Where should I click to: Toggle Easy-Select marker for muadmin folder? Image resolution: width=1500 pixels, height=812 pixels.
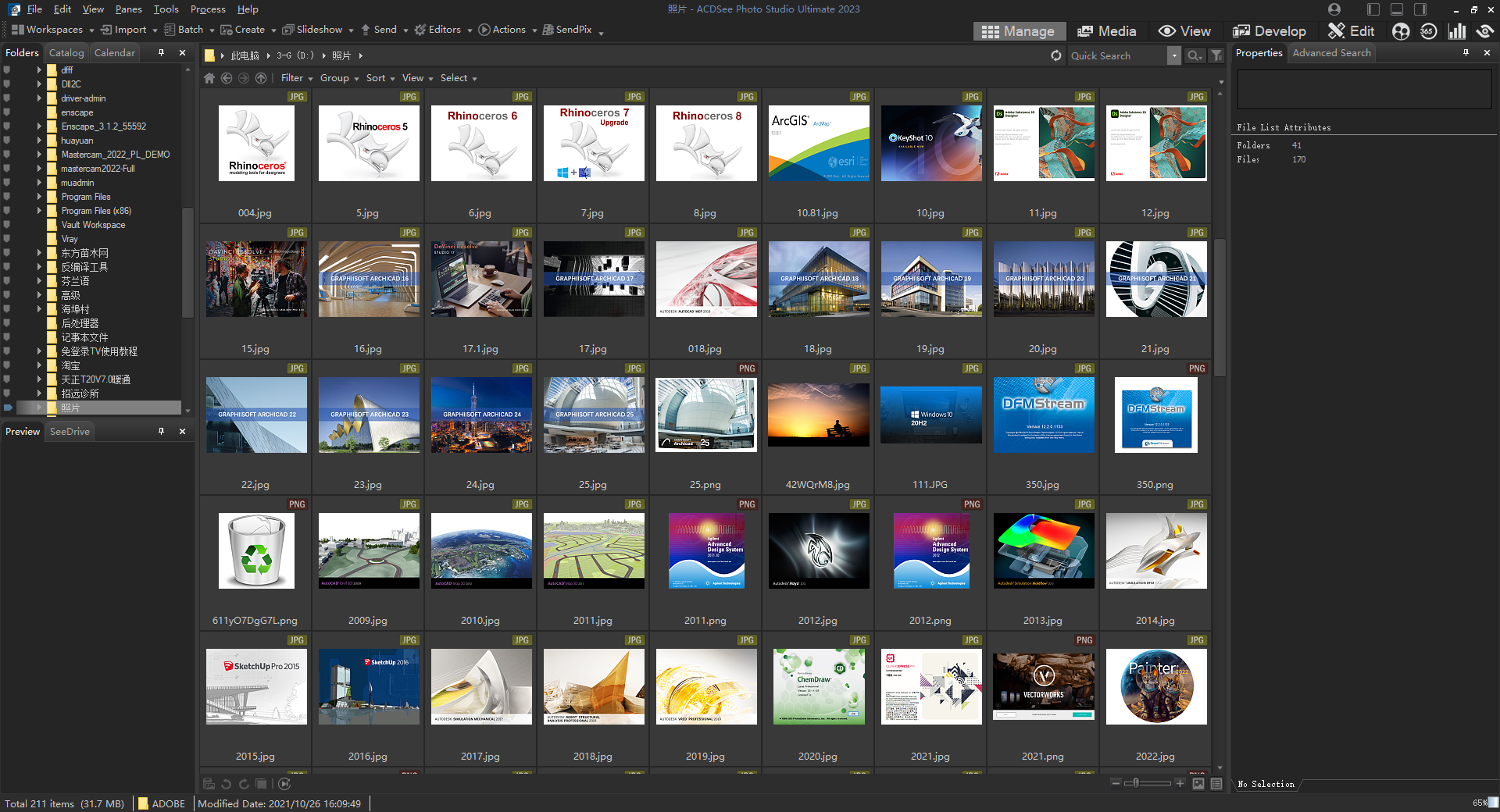click(7, 183)
